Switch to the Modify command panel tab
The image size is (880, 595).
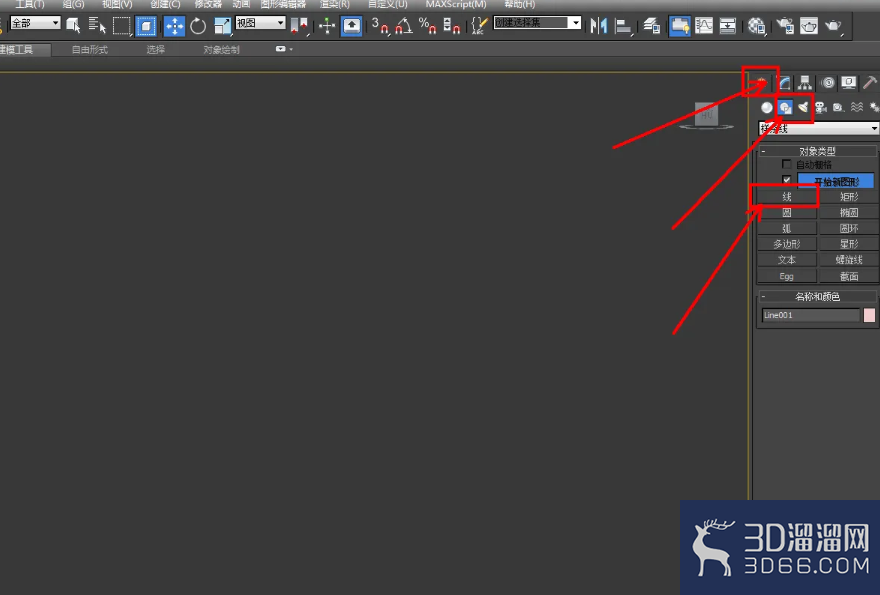pos(784,83)
